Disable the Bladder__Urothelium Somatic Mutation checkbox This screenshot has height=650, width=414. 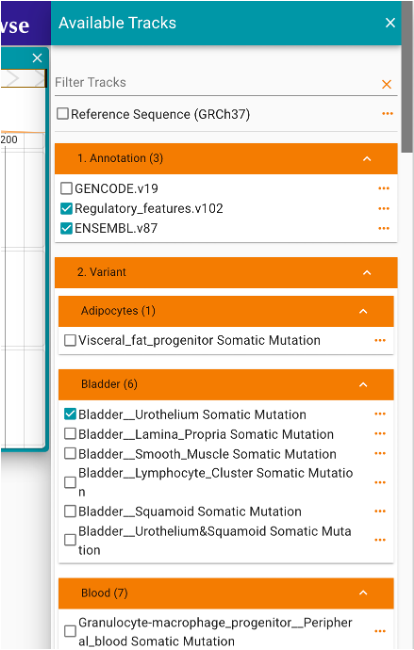(70, 414)
